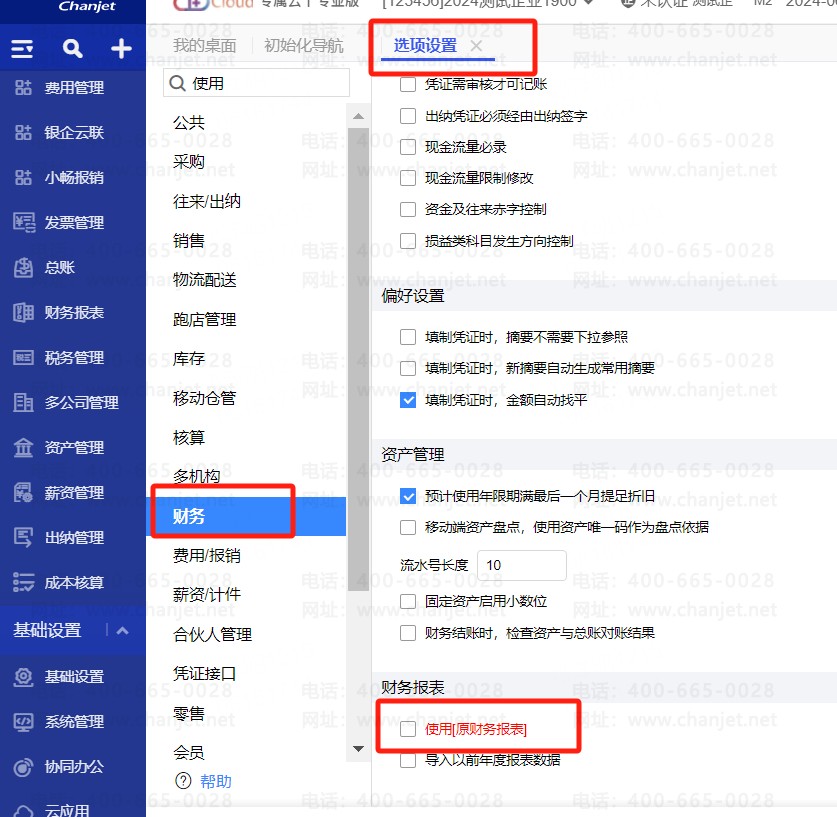The image size is (837, 817).
Task: Check 新摘要自动生成常用摘要 checkbox
Action: (408, 368)
